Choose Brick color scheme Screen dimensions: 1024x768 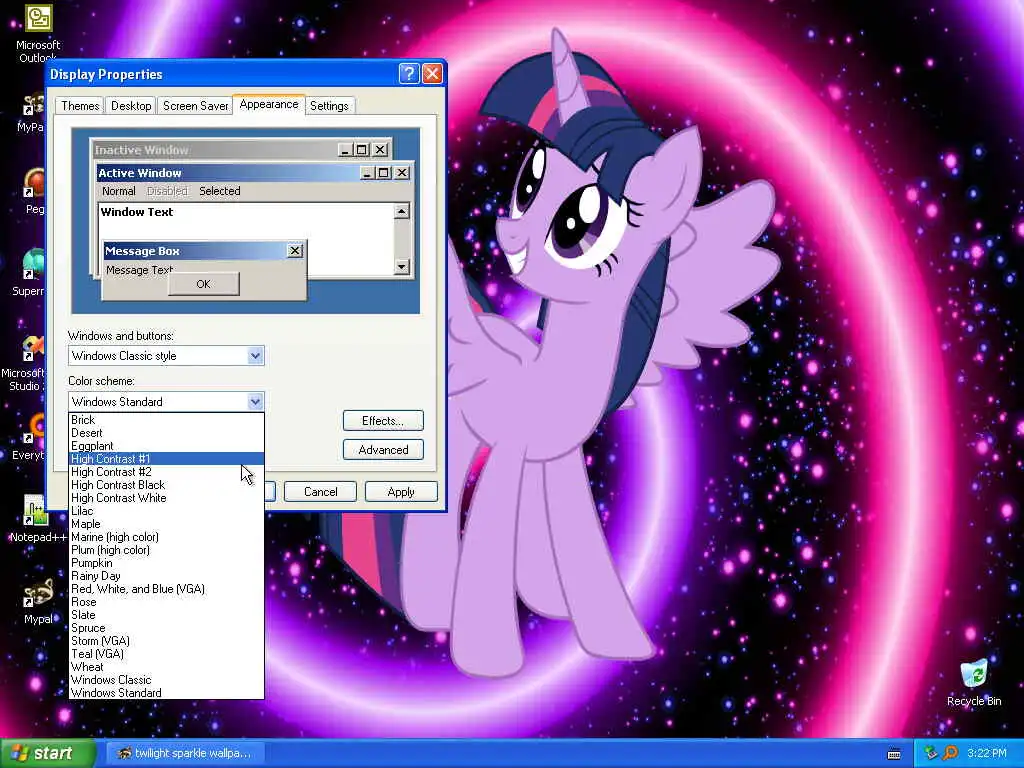(x=167, y=420)
